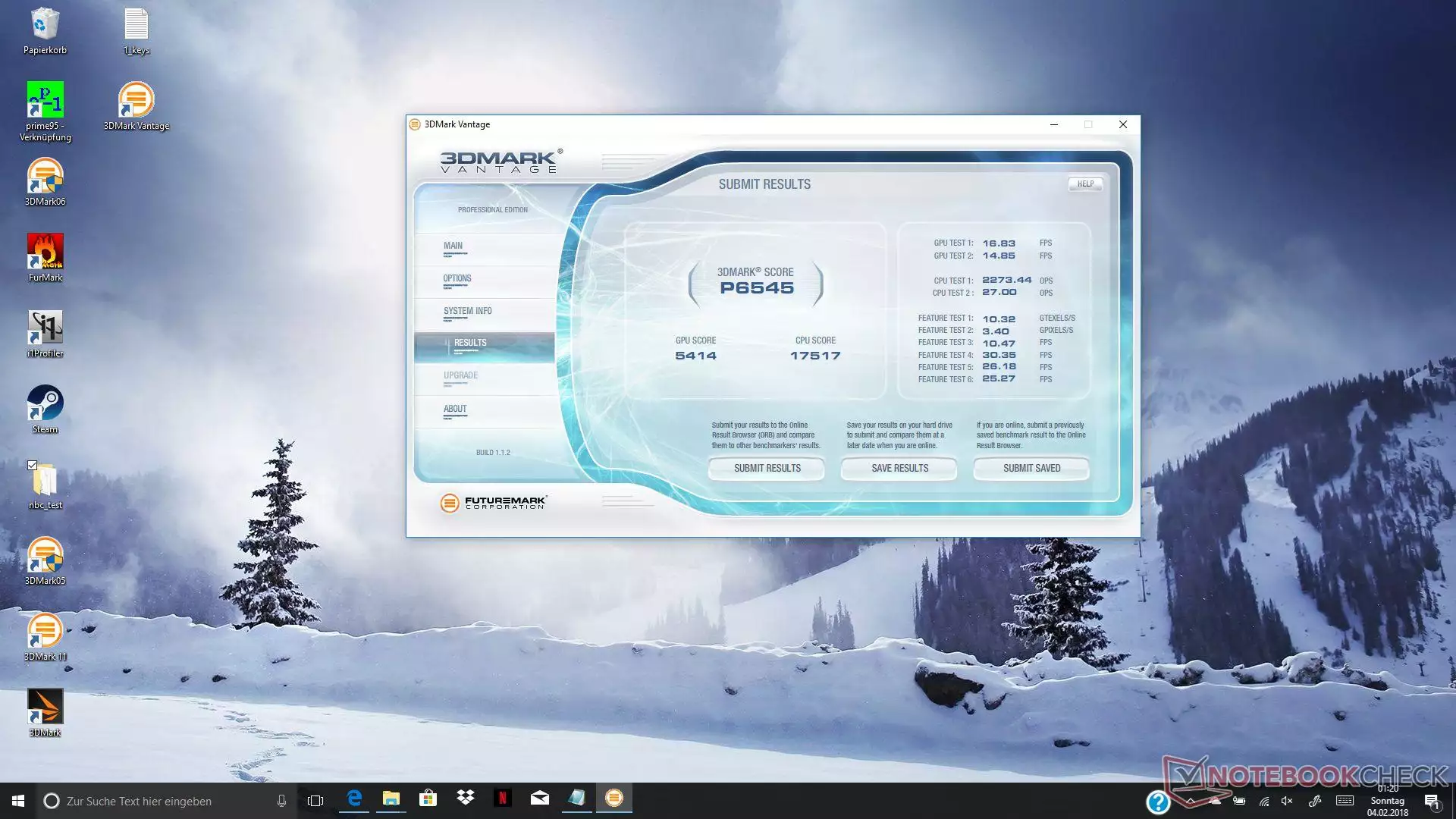Open Microsoft Edge from the taskbar
This screenshot has width=1456, height=819.
354,799
